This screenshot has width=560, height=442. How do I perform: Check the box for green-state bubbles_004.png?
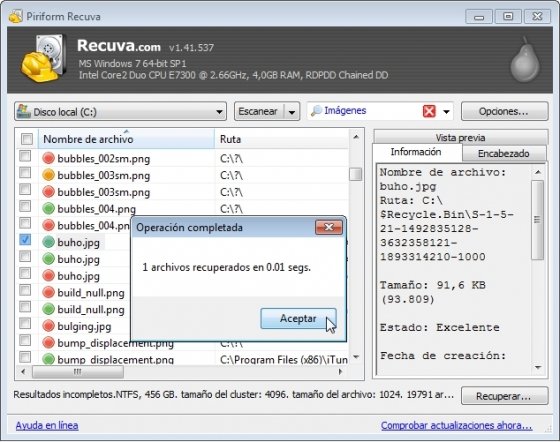click(x=25, y=206)
